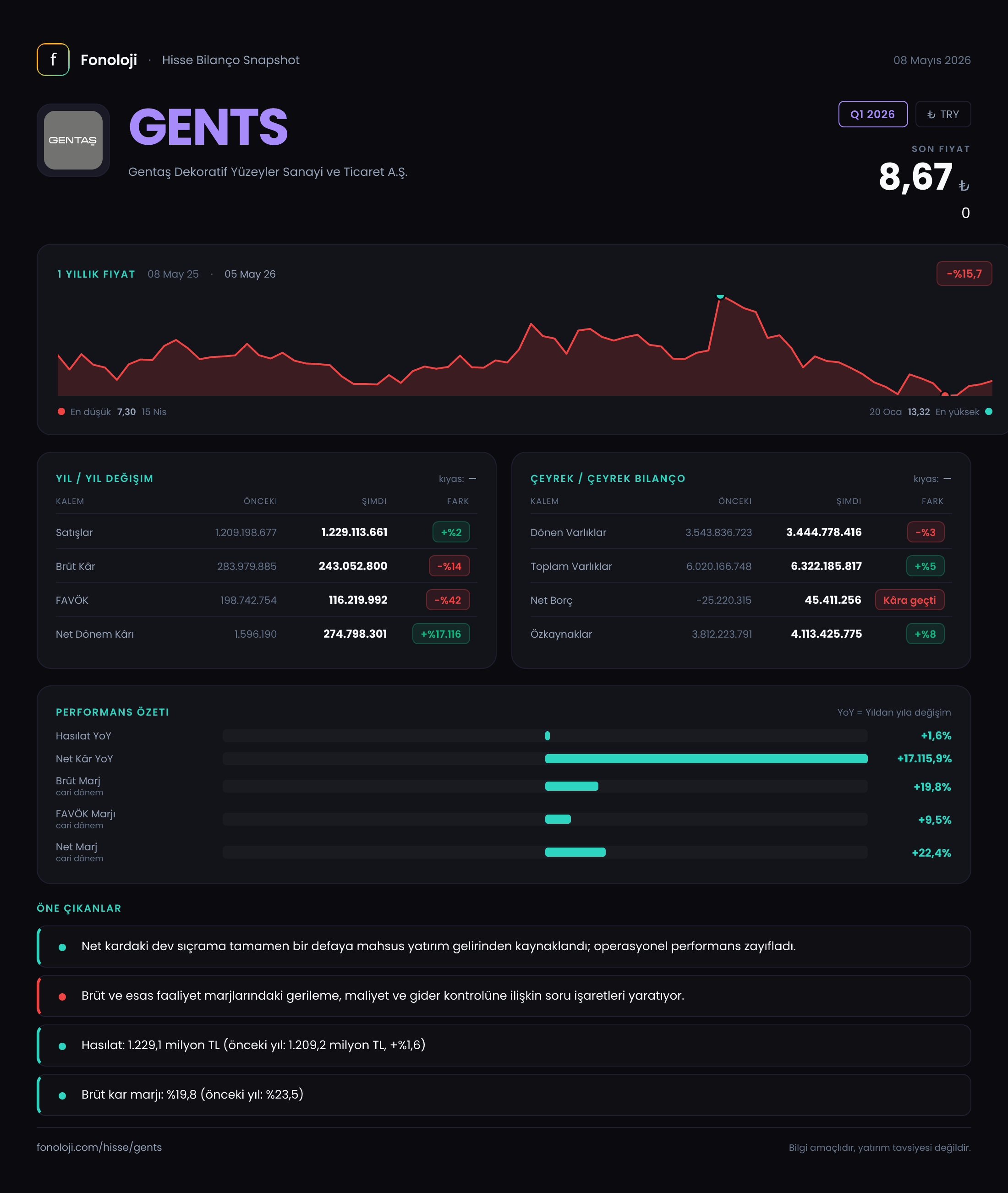Viewport: 1008px width, 1193px height.
Task: Click the '08 May 25' start date
Action: pyautogui.click(x=173, y=274)
